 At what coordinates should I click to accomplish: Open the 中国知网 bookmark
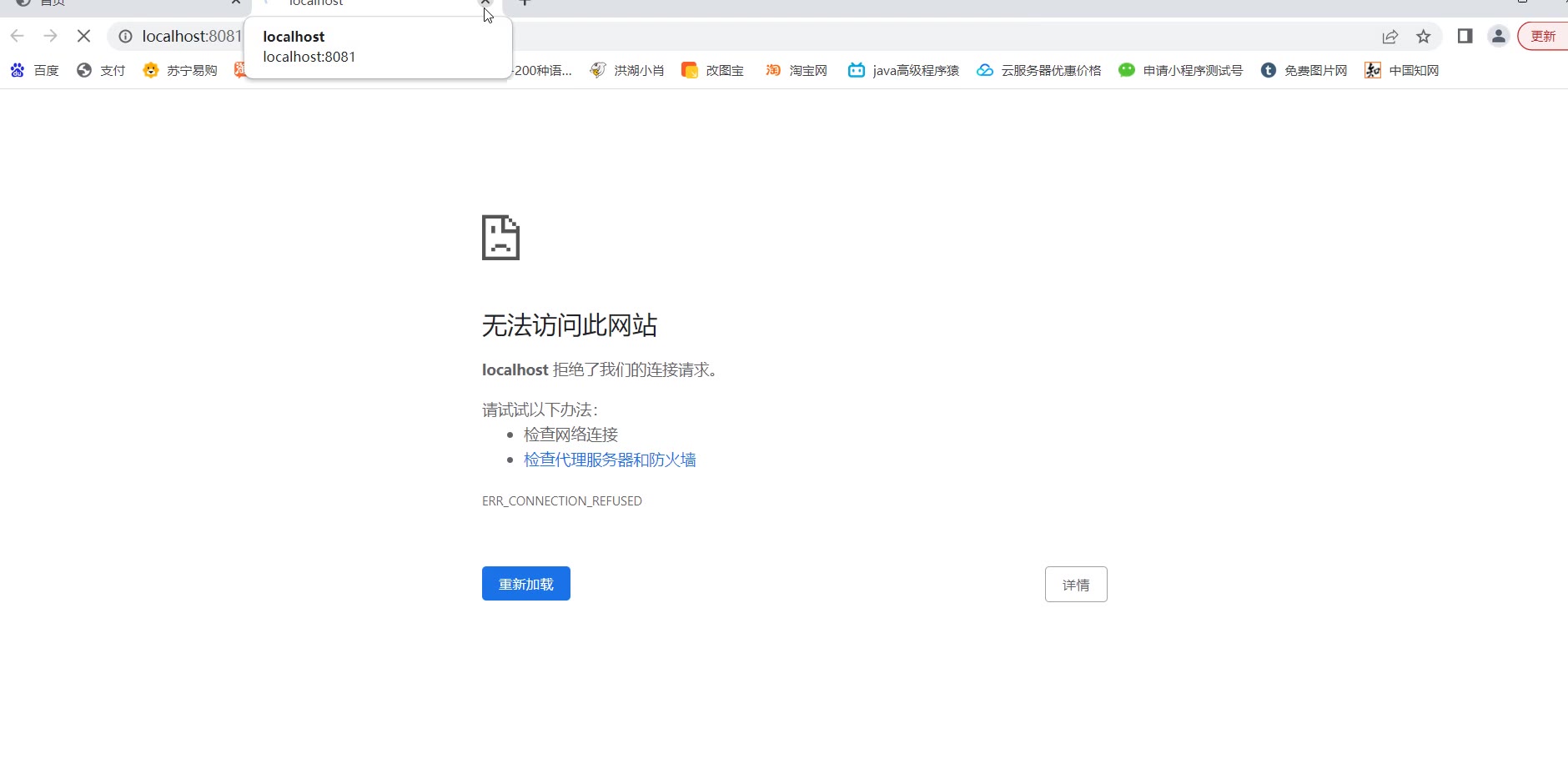coord(1401,70)
